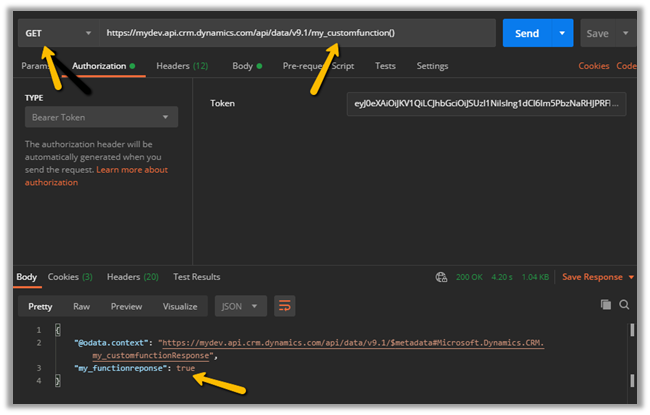650x415 pixels.
Task: Switch to Raw response view
Action: [x=82, y=306]
